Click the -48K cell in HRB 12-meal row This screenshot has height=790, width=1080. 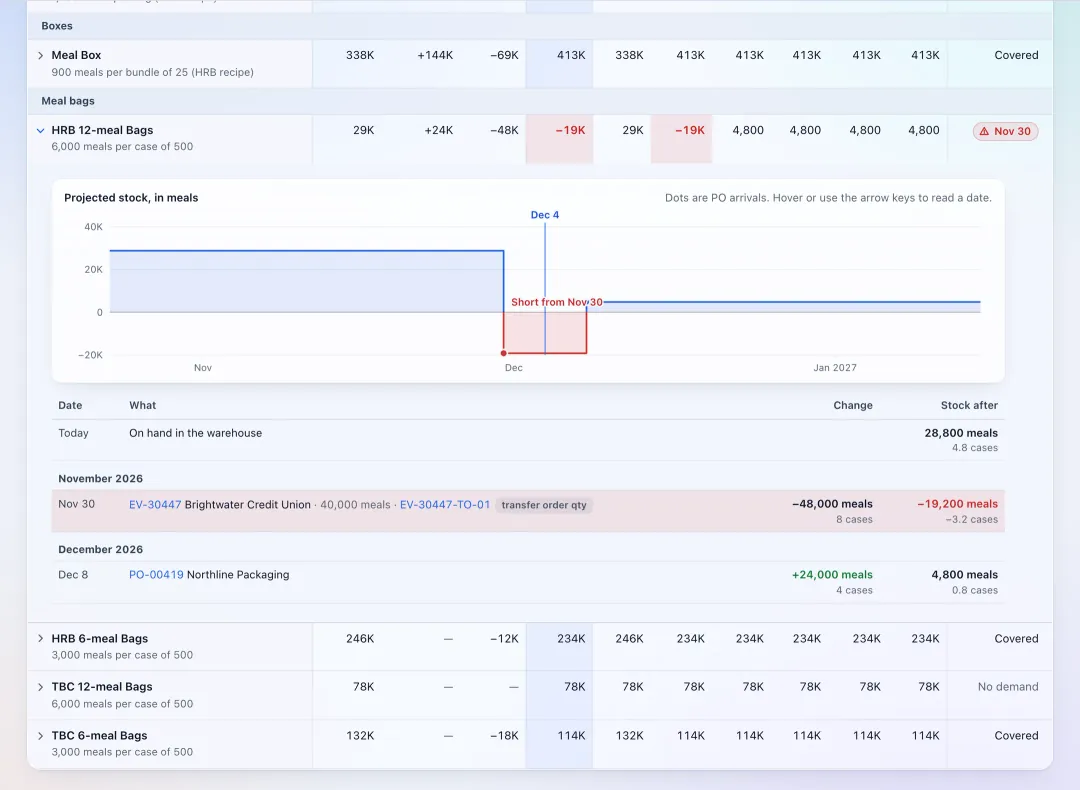tap(504, 130)
